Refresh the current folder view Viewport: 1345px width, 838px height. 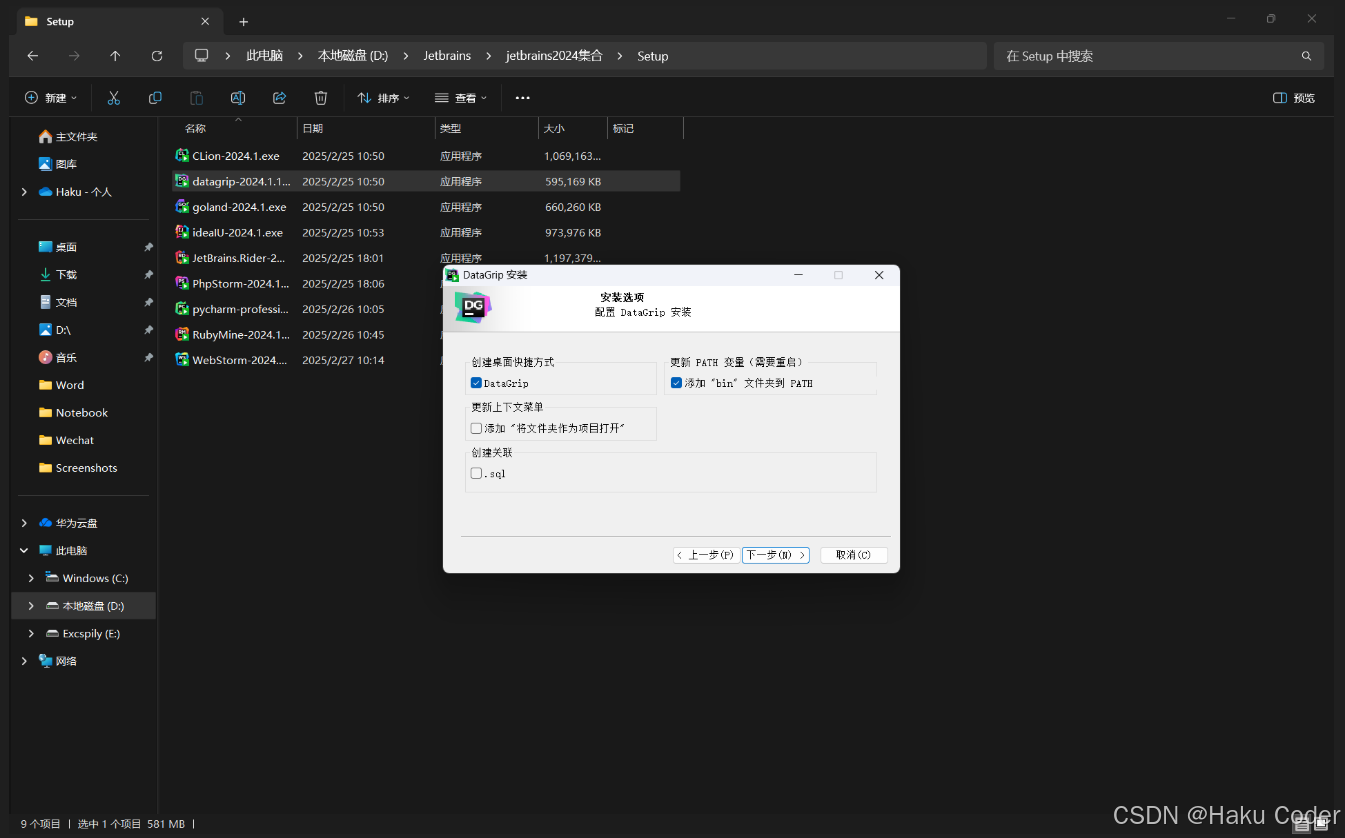pyautogui.click(x=157, y=56)
